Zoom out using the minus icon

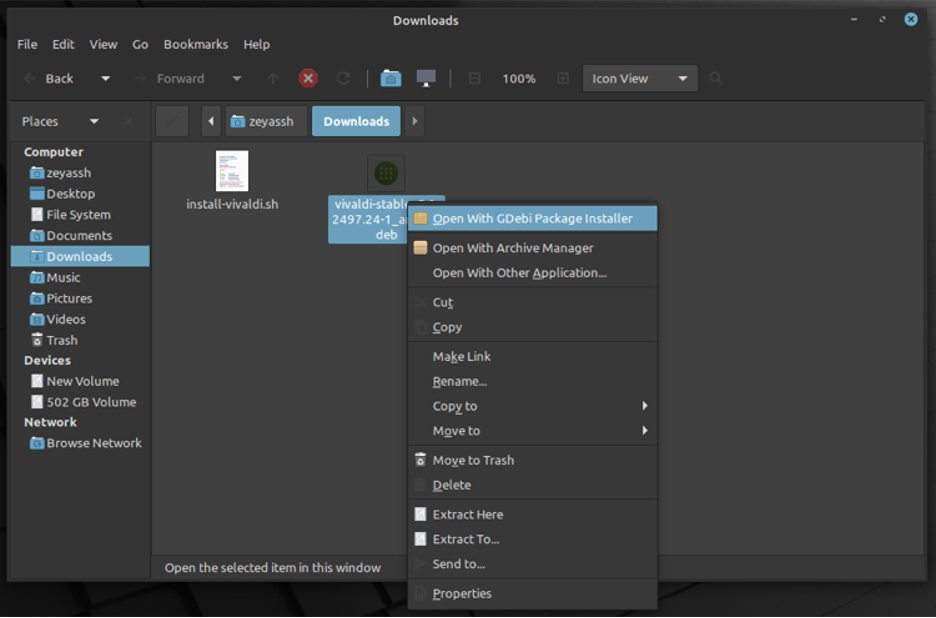tap(474, 78)
